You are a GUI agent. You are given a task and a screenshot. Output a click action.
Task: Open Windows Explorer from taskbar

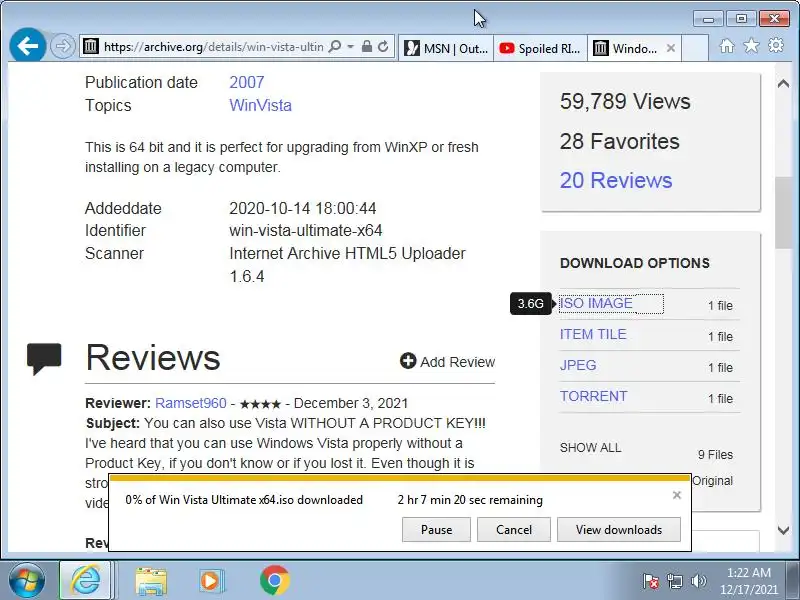pyautogui.click(x=151, y=581)
